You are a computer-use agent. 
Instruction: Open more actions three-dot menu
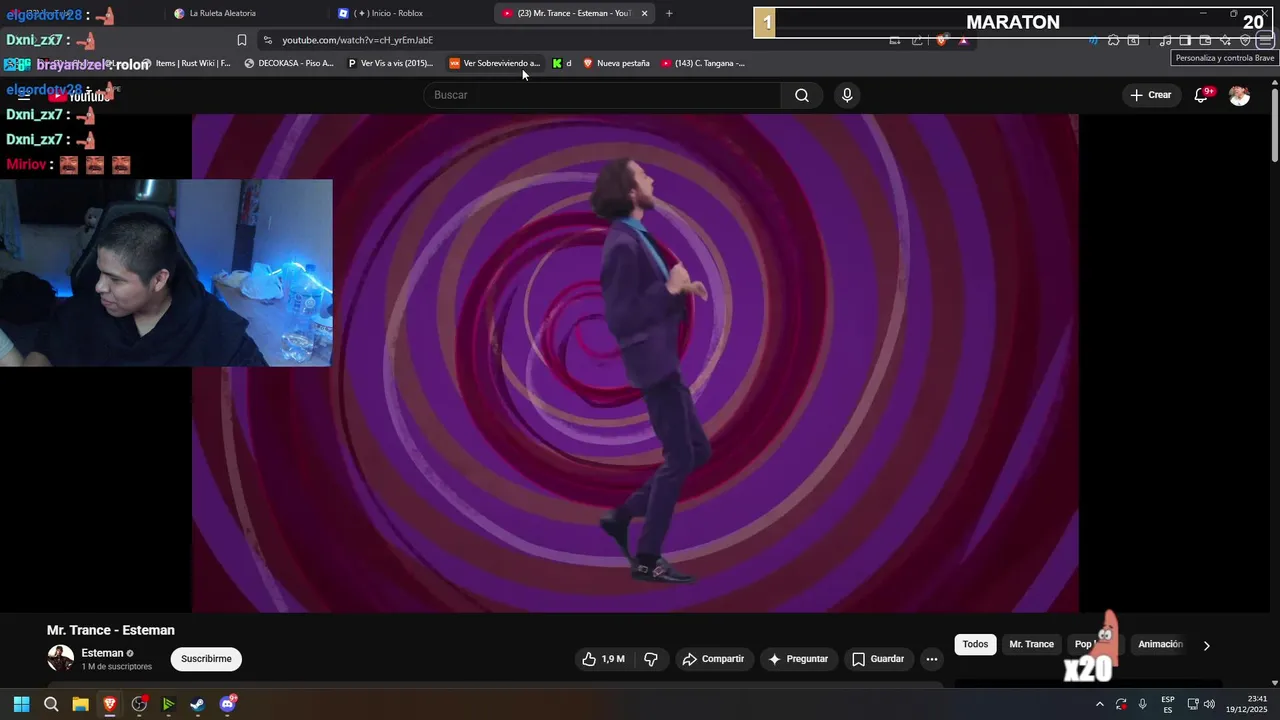coord(931,659)
